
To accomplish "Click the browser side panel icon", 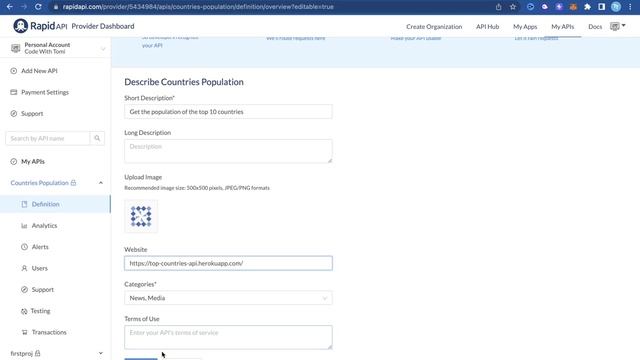I will click(602, 7).
